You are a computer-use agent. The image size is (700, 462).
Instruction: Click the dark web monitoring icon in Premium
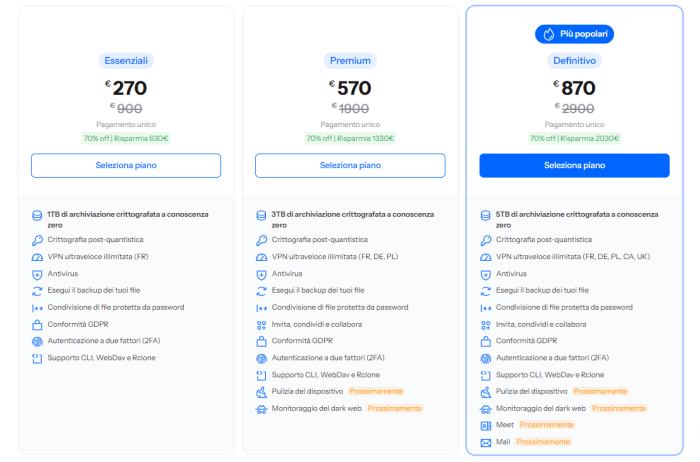tap(261, 409)
